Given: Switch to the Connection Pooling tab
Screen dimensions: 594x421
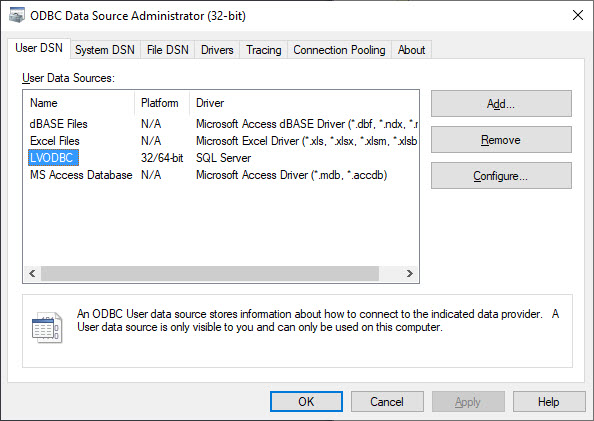Looking at the screenshot, I should coord(339,50).
